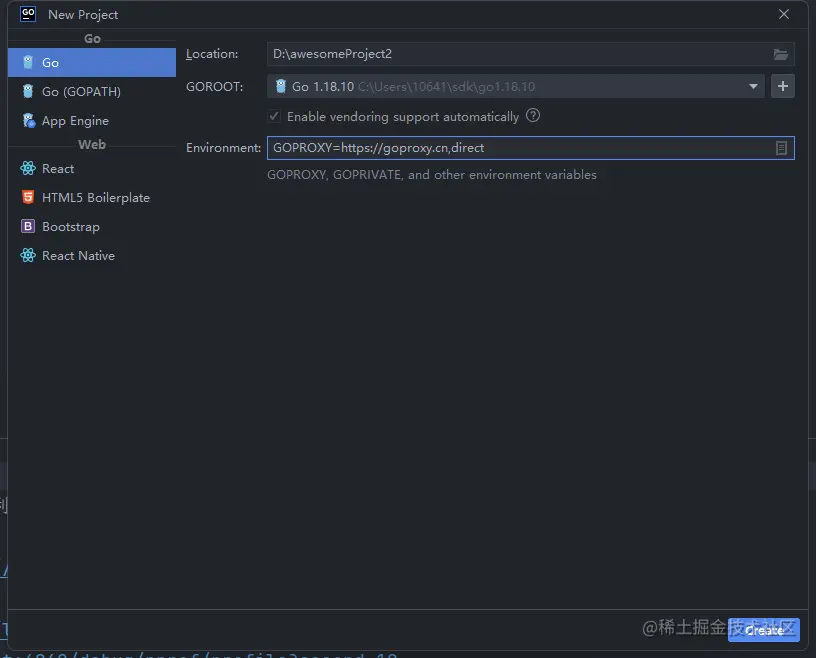Click the Environment label
Image resolution: width=816 pixels, height=658 pixels.
click(223, 148)
